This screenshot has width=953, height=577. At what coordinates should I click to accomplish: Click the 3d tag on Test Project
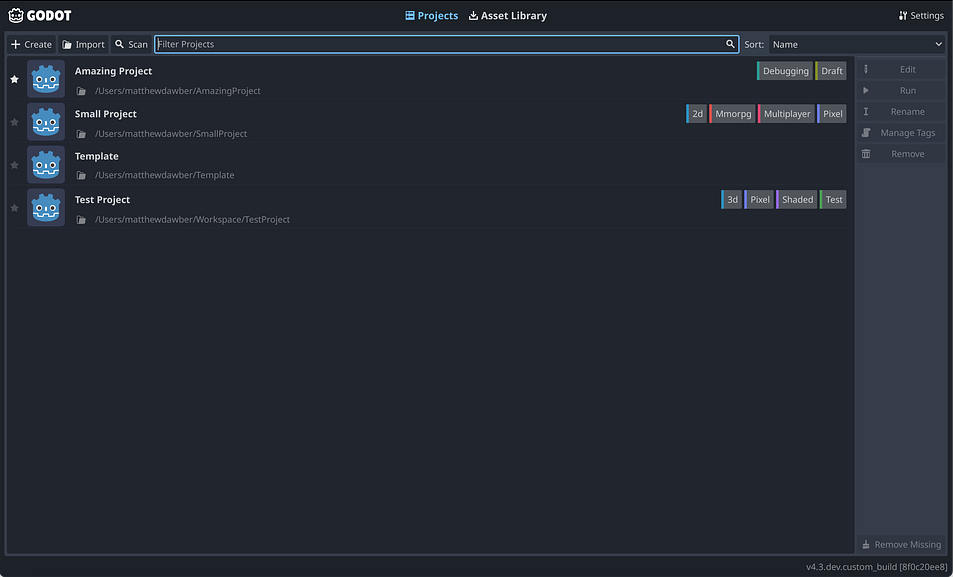coord(732,199)
